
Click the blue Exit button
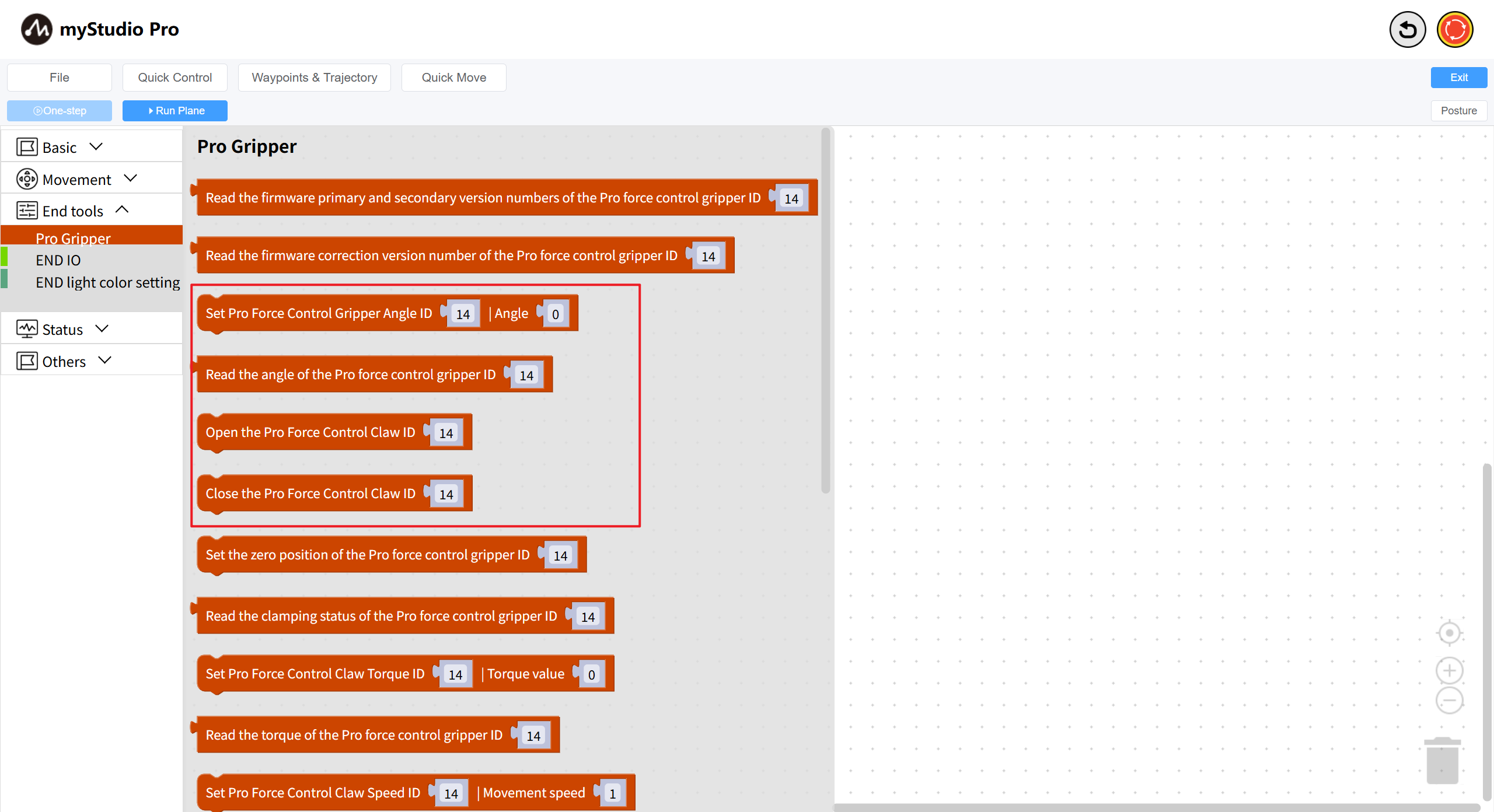click(x=1458, y=78)
